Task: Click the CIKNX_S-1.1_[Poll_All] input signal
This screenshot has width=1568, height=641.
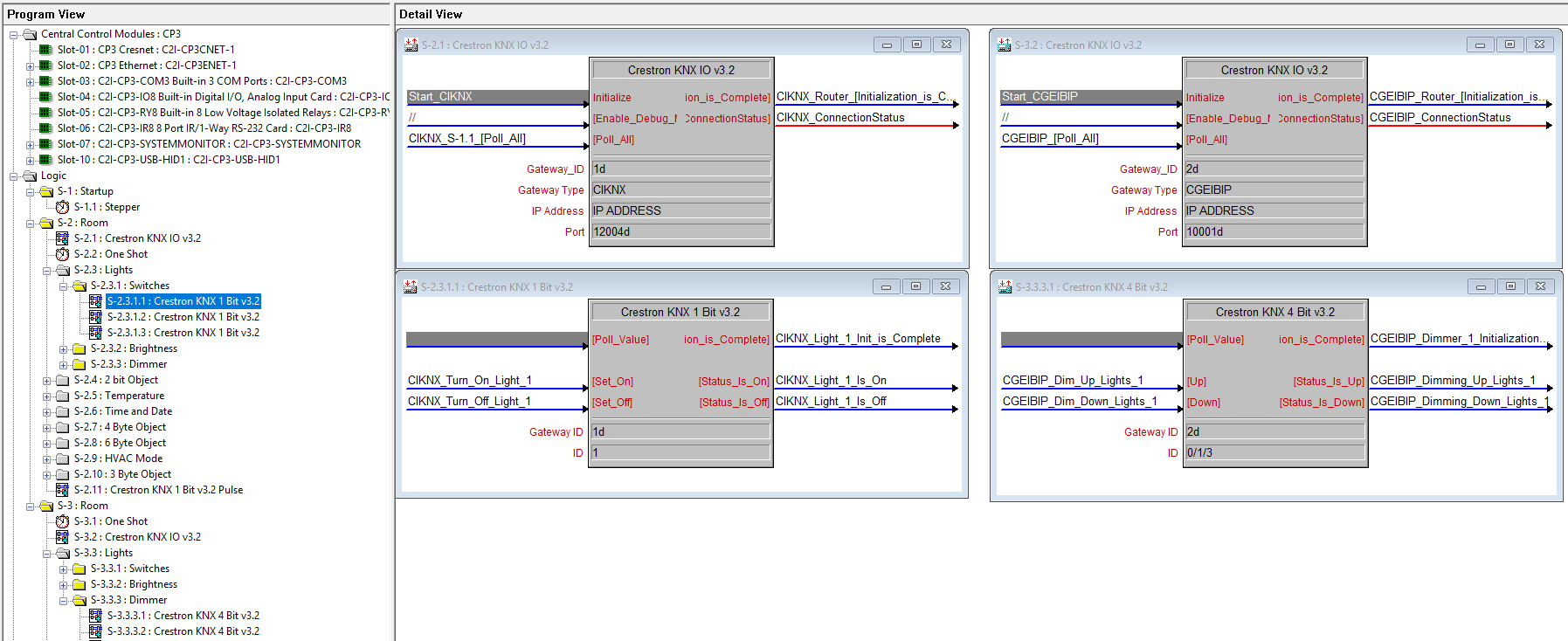Action: tap(467, 138)
